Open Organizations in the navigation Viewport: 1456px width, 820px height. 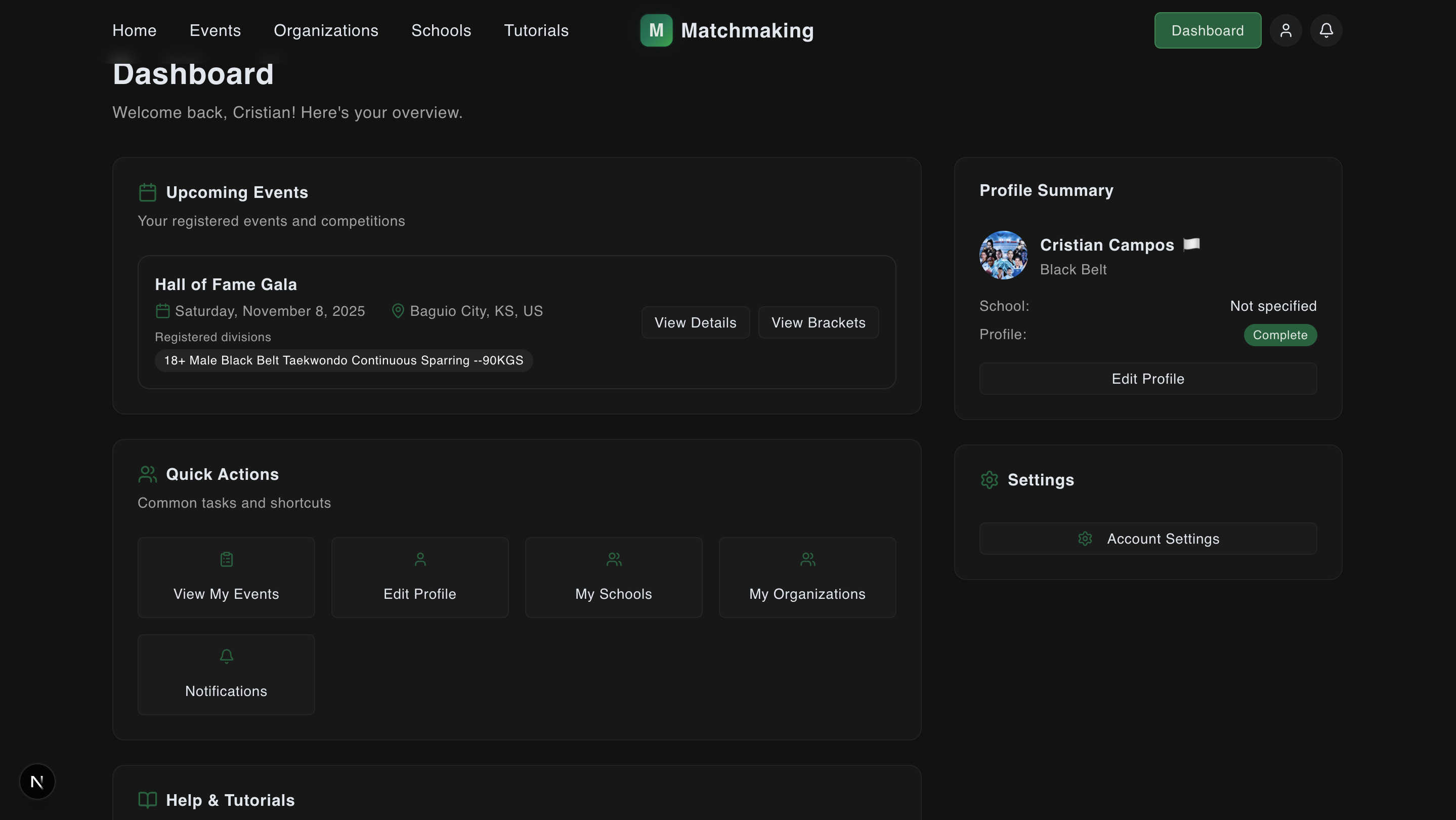pos(326,30)
